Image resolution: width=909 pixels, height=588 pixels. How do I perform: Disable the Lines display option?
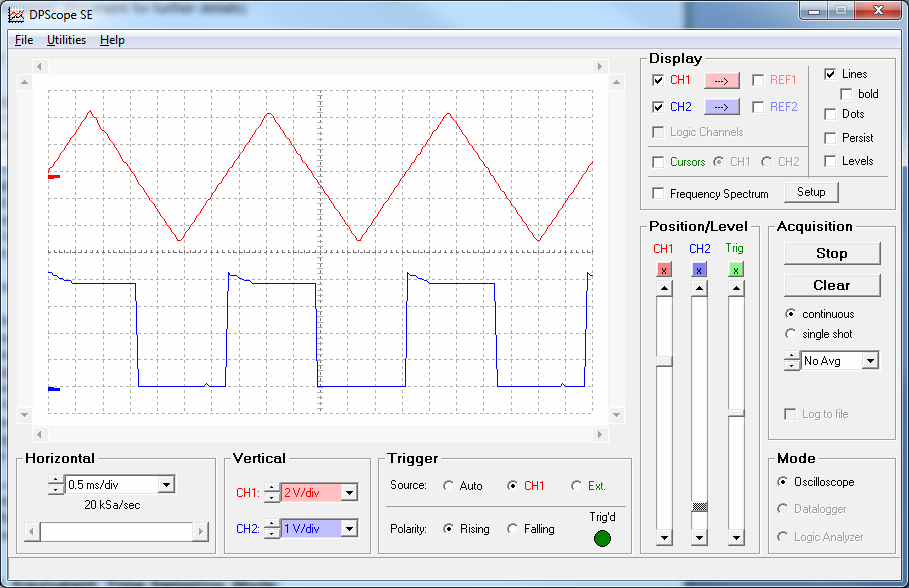tap(829, 73)
